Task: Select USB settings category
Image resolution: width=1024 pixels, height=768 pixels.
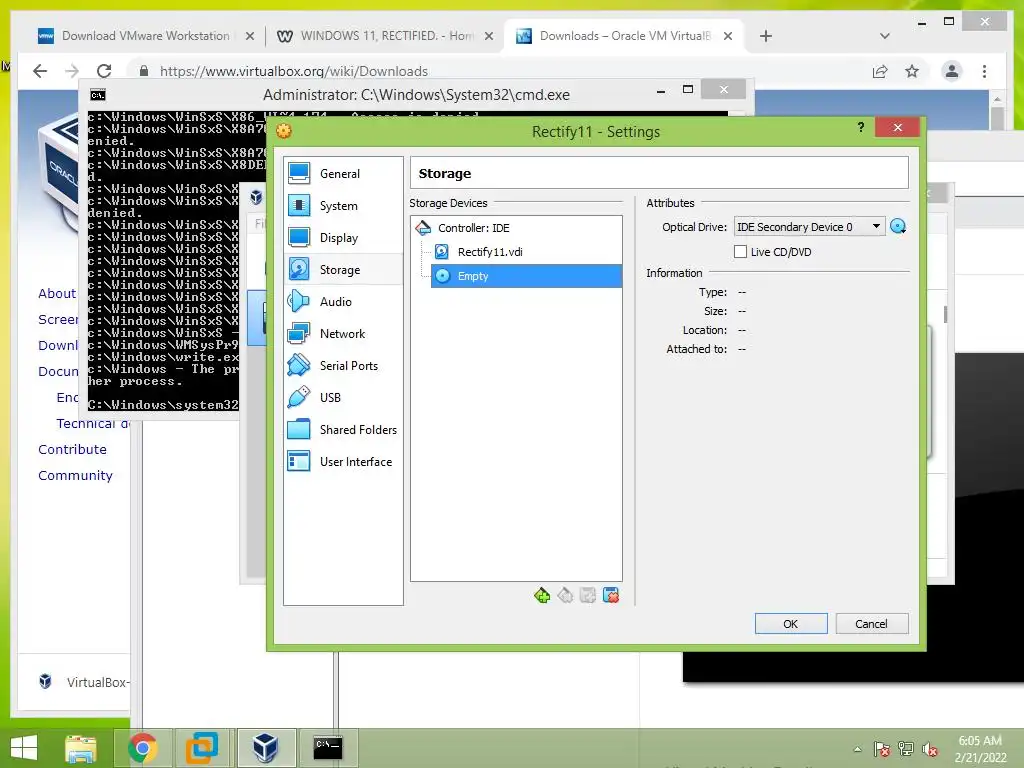Action: 343,398
